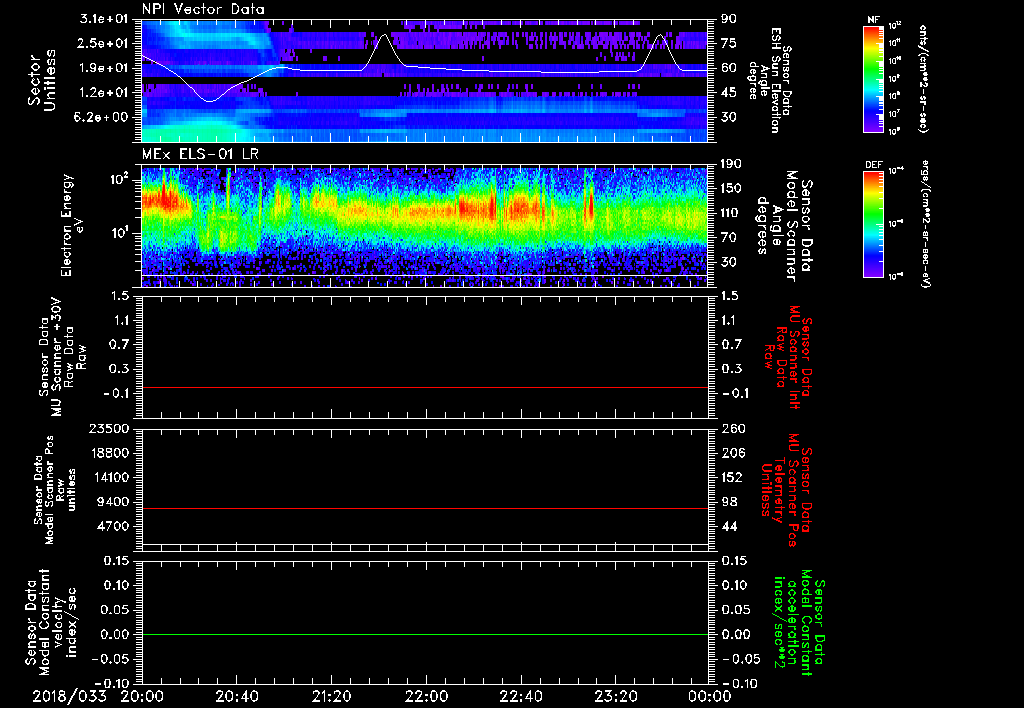Click the 21:20 time axis label
This screenshot has height=708, width=1024.
point(331,696)
